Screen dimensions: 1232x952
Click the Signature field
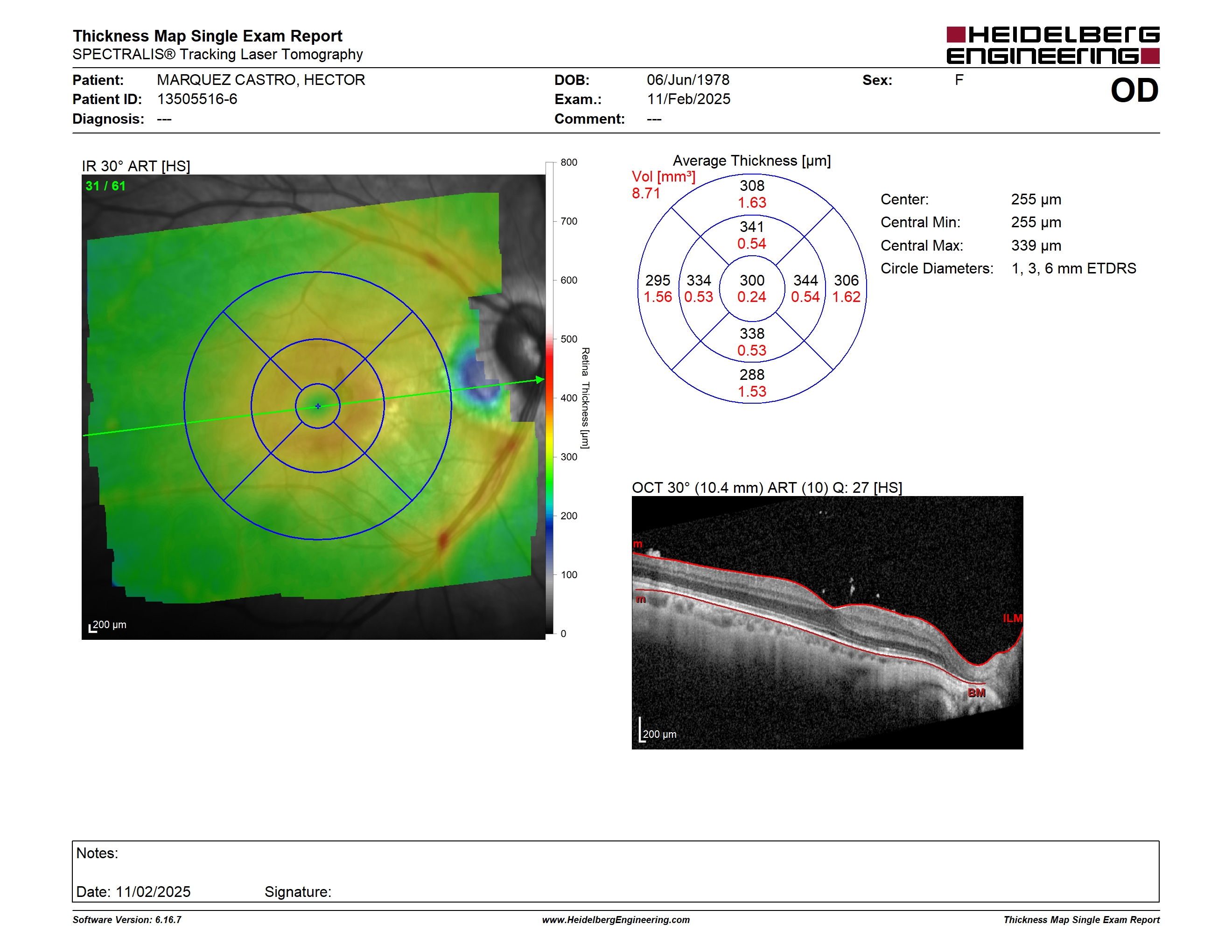pyautogui.click(x=298, y=892)
